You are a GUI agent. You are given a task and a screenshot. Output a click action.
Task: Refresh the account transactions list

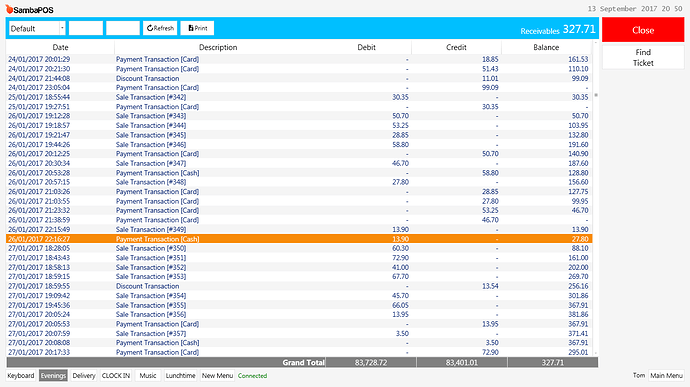click(x=160, y=28)
